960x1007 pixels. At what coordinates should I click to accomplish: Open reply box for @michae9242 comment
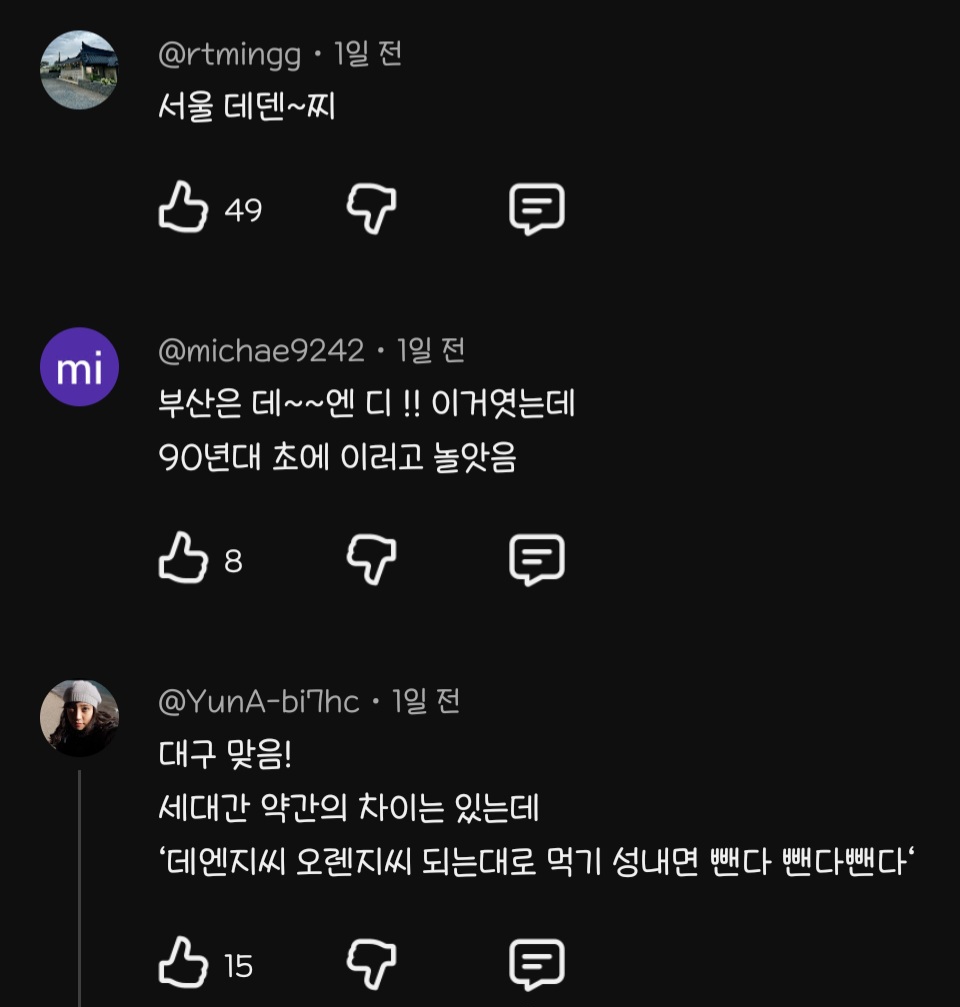coord(537,560)
